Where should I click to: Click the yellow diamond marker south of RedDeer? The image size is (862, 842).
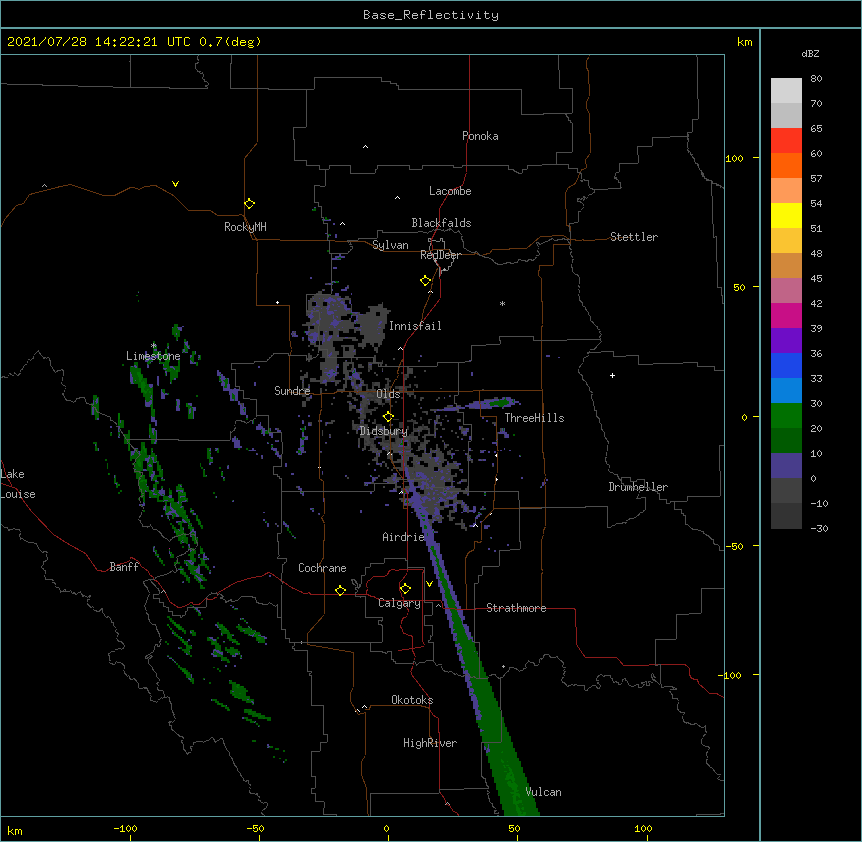tap(425, 281)
